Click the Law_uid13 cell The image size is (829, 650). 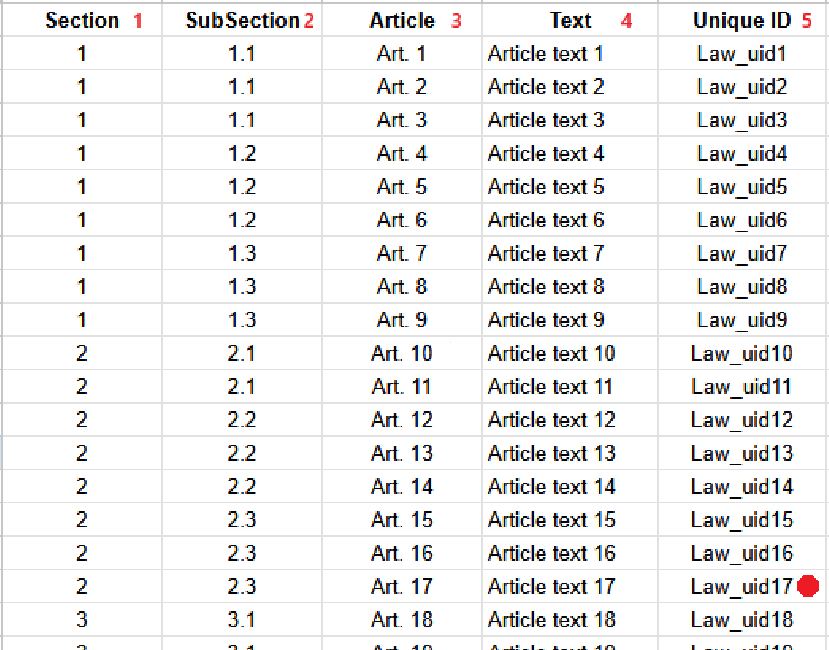(742, 454)
